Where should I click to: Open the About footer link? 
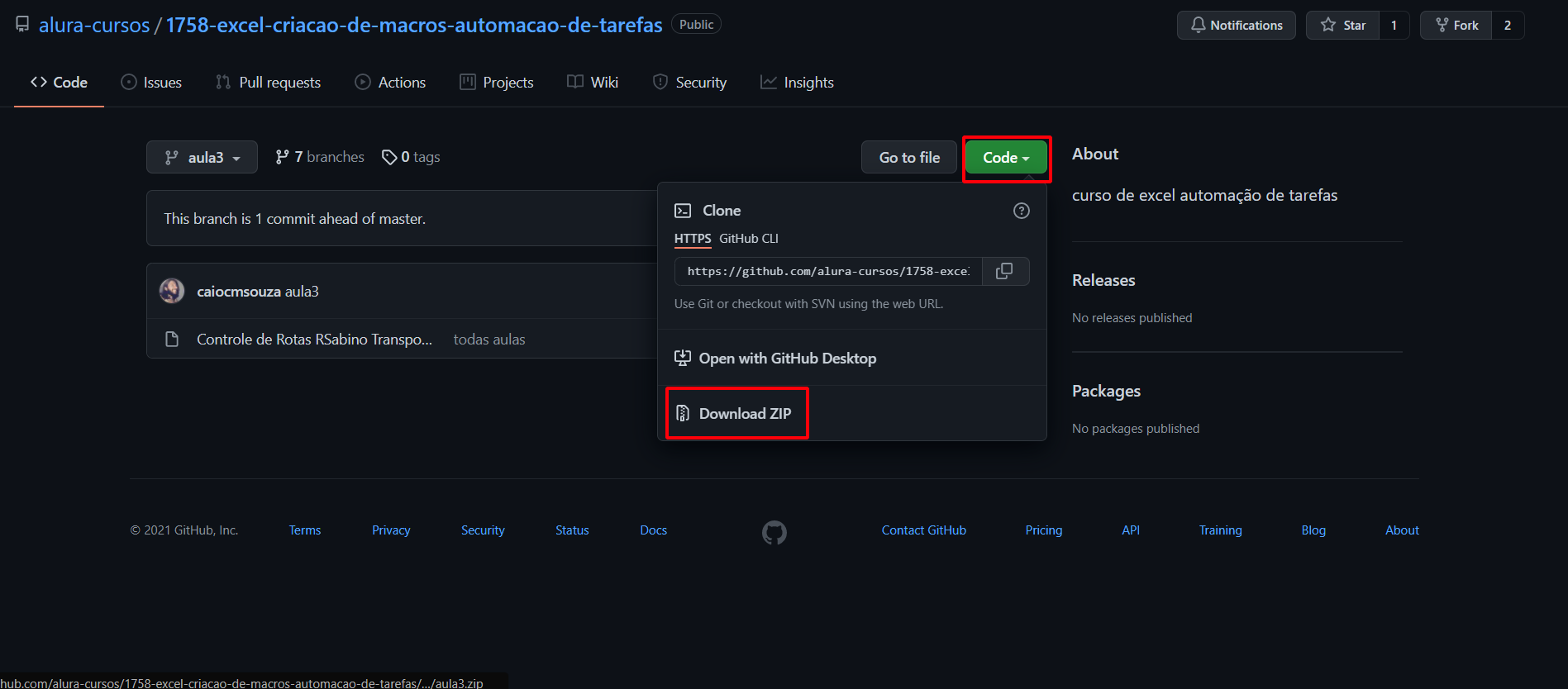click(x=1402, y=530)
